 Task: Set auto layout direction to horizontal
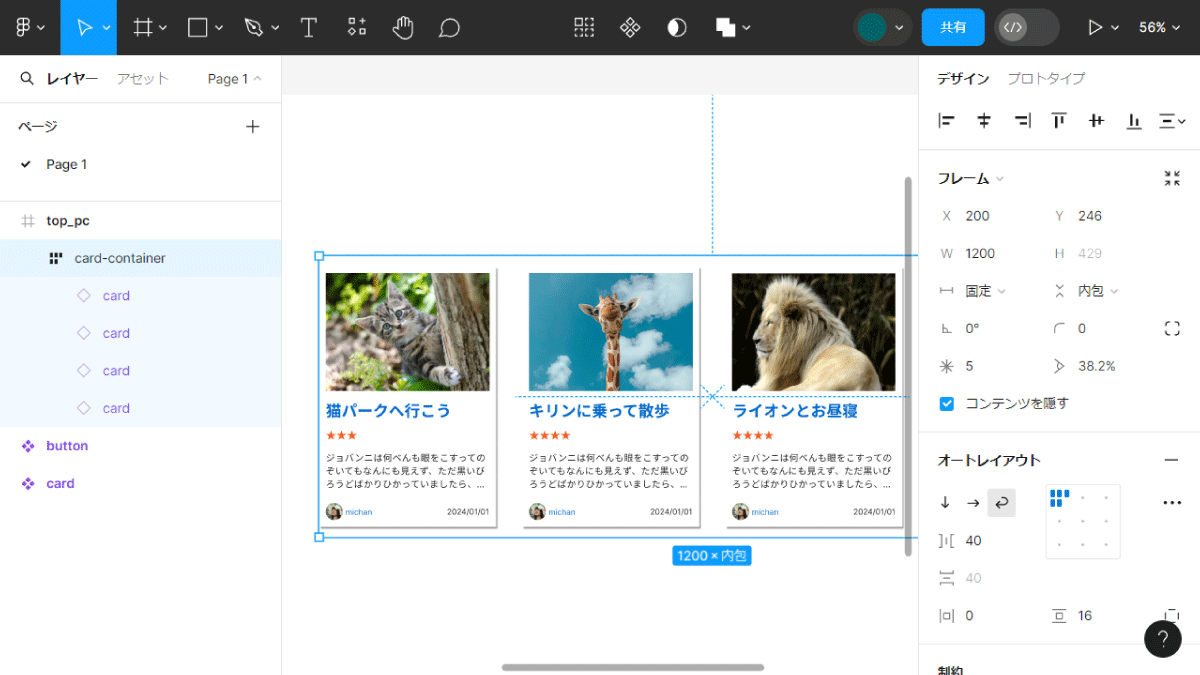click(973, 503)
